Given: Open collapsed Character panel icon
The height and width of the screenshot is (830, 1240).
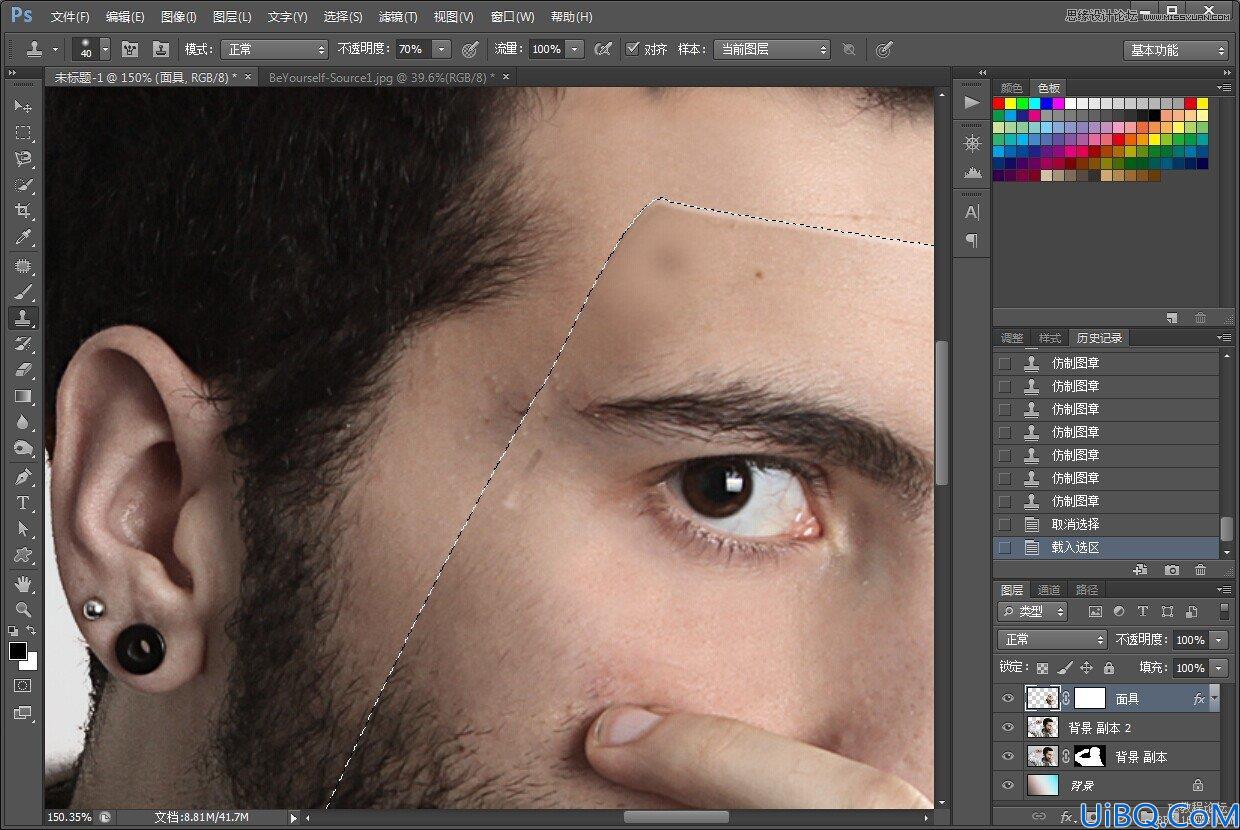Looking at the screenshot, I should coord(972,212).
